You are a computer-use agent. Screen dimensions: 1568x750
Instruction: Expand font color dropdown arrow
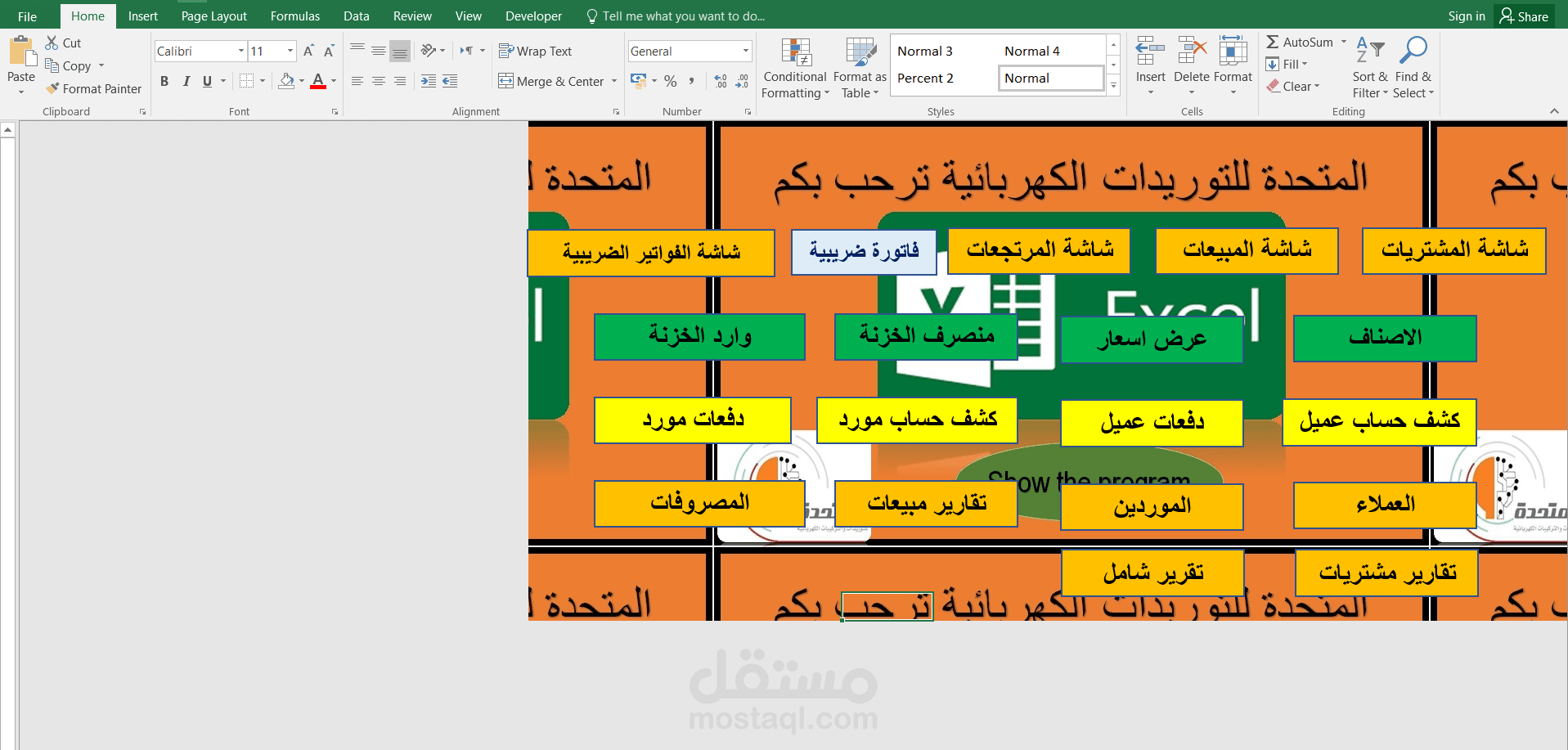click(x=334, y=81)
